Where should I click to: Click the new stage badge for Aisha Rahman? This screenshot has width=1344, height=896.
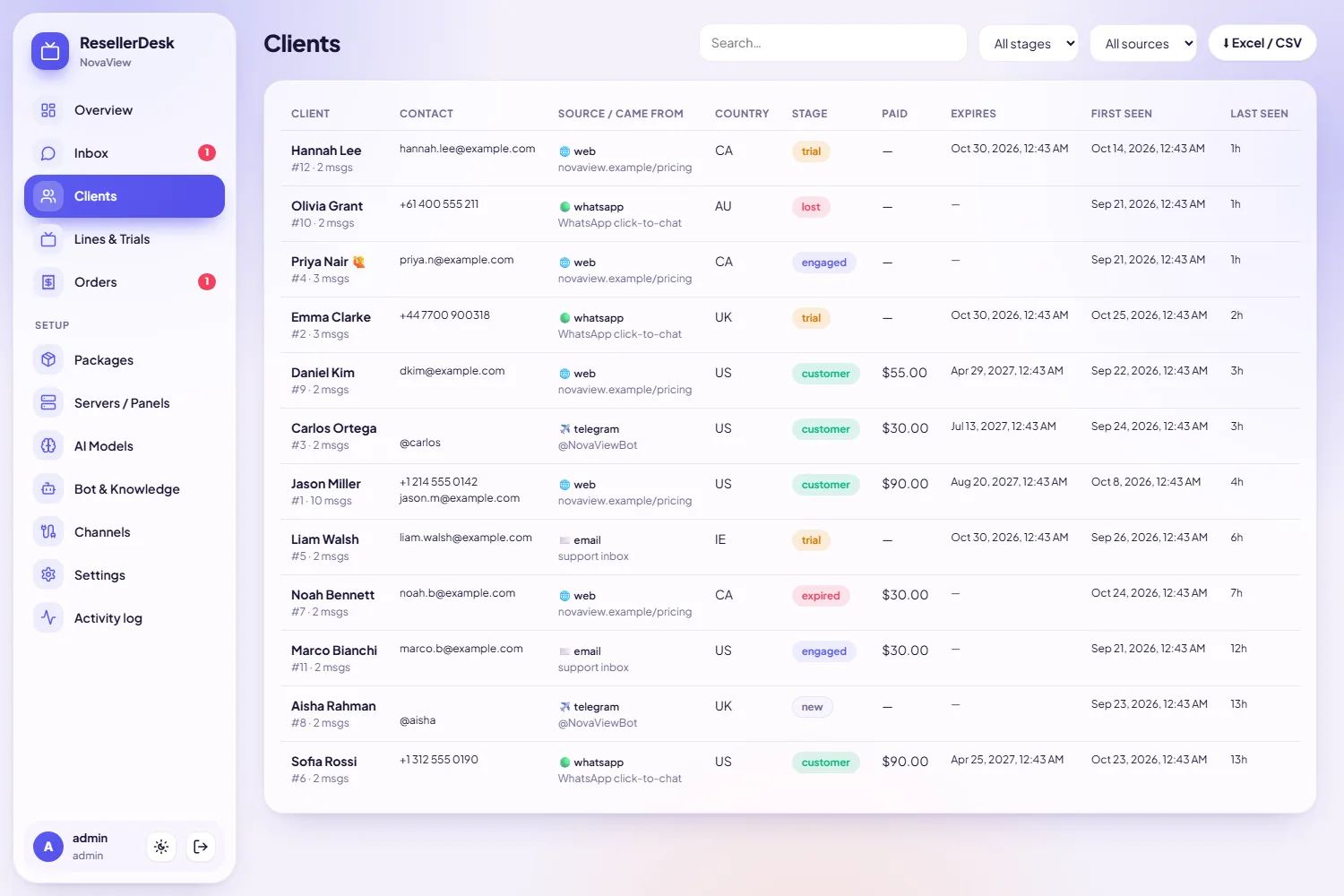(x=813, y=707)
